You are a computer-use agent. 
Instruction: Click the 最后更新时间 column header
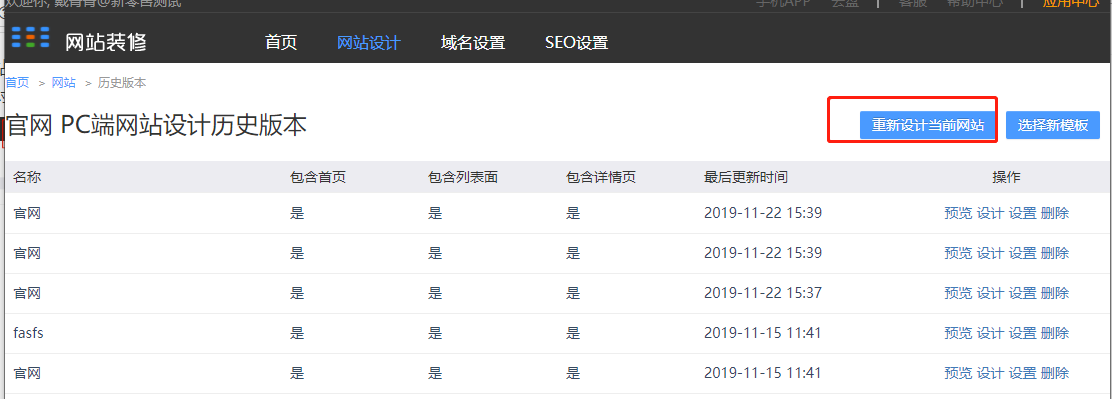pyautogui.click(x=745, y=177)
